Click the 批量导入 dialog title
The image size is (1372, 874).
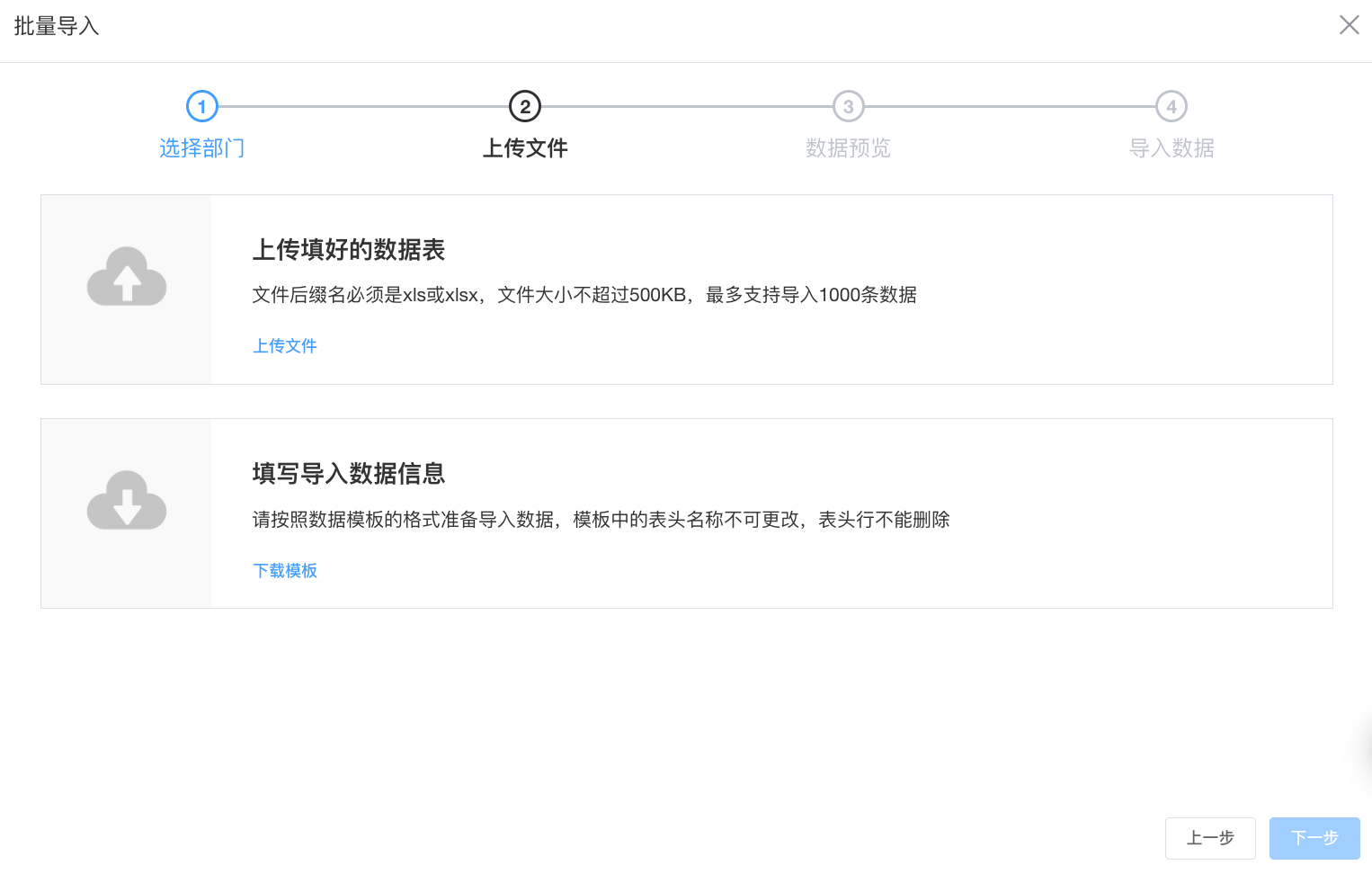[x=57, y=27]
